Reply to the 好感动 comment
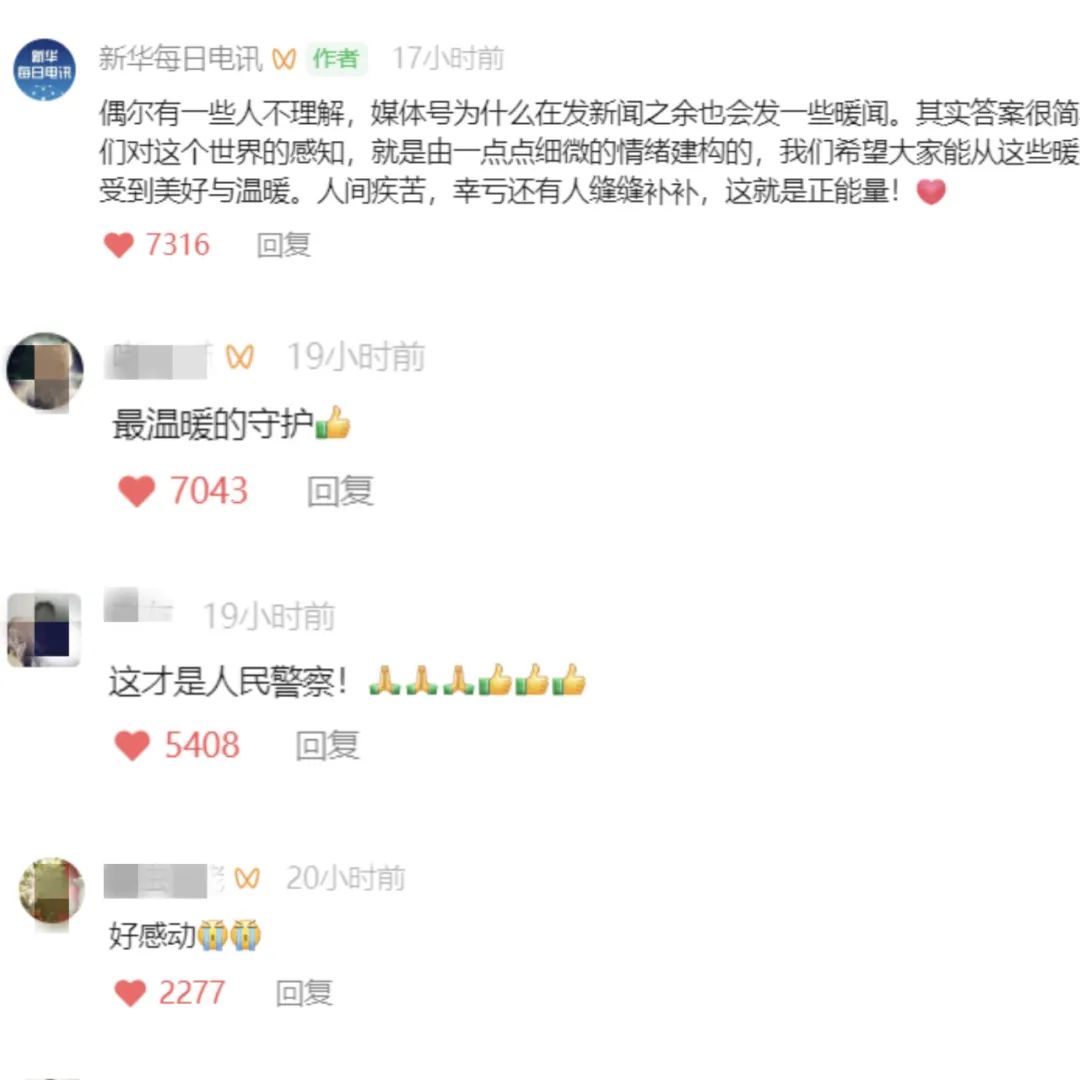The width and height of the screenshot is (1080, 1080). [304, 993]
